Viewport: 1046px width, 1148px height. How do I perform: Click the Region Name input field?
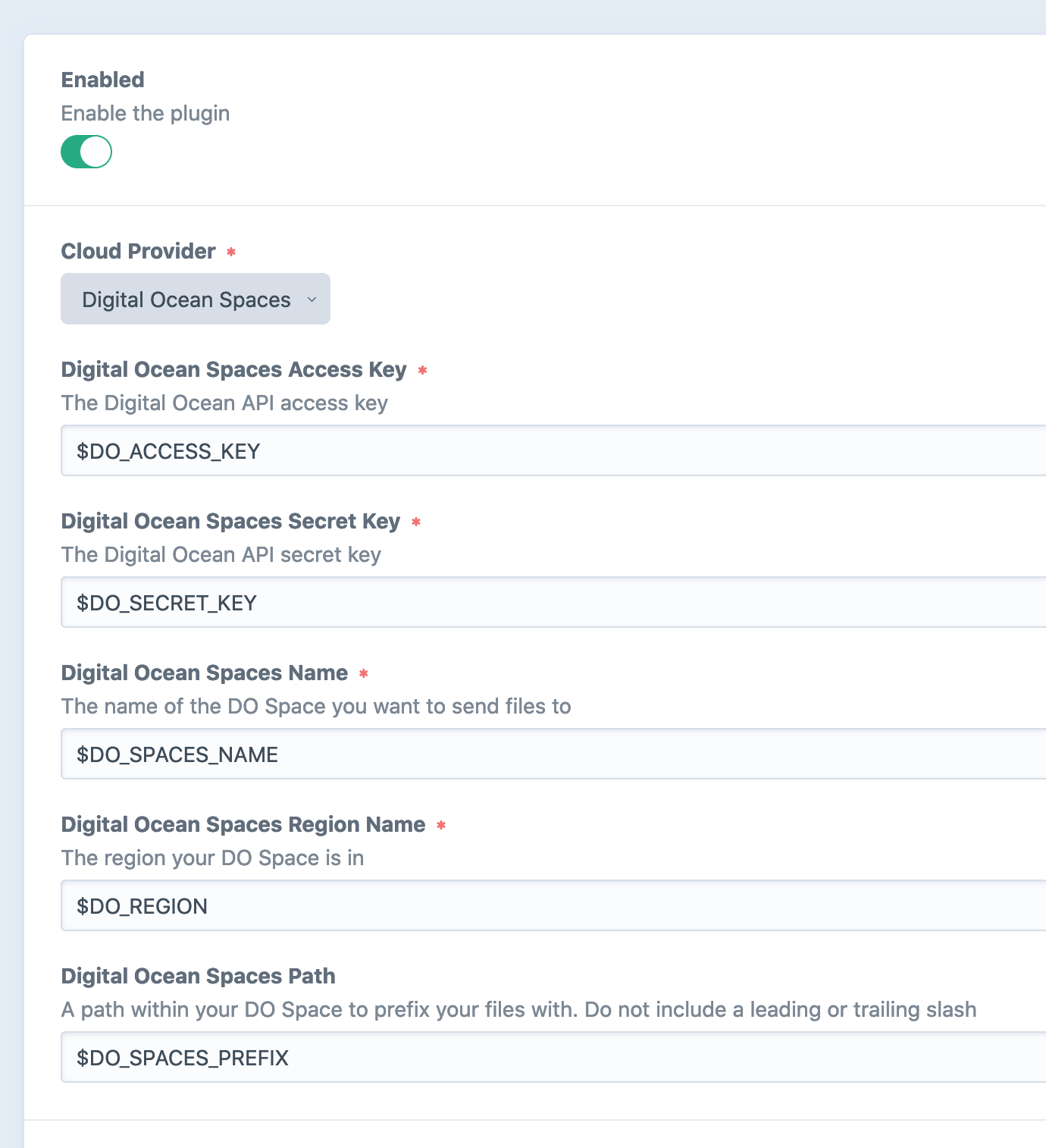(553, 905)
